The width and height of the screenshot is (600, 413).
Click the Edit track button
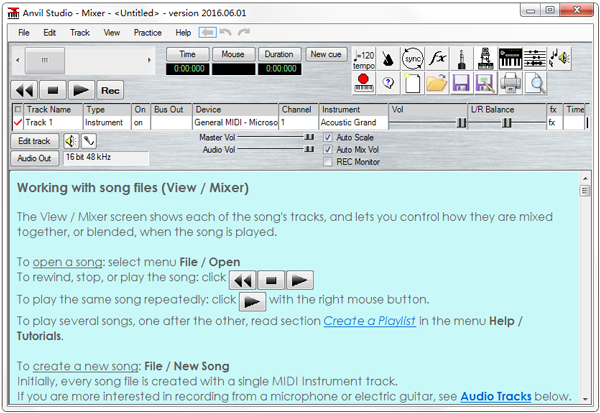pos(34,141)
